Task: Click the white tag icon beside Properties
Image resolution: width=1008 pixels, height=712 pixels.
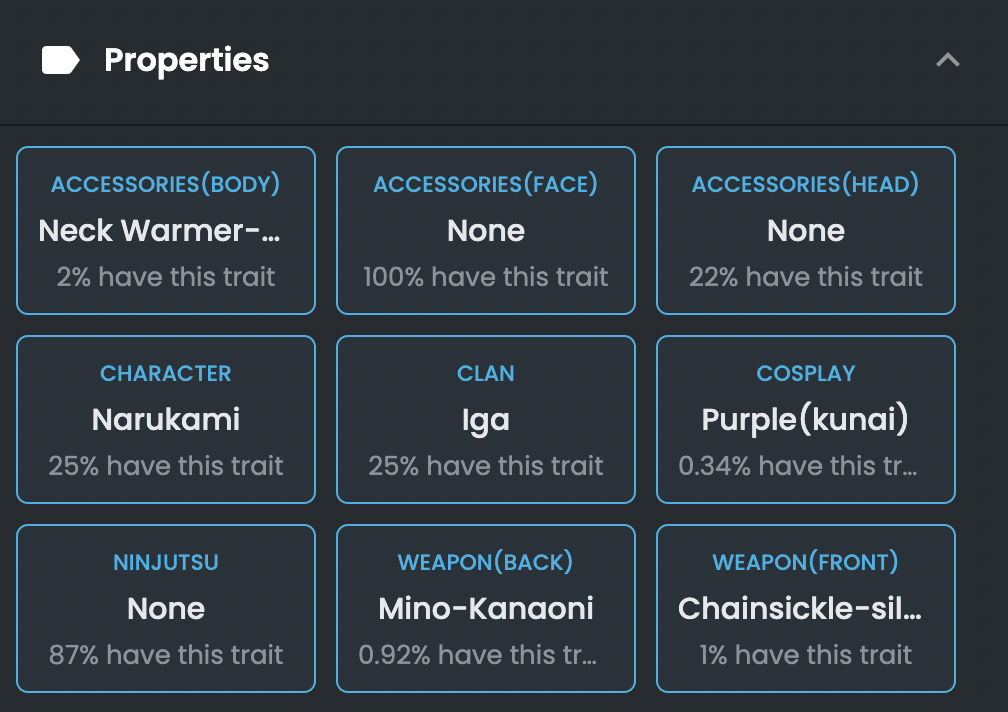Action: [60, 60]
